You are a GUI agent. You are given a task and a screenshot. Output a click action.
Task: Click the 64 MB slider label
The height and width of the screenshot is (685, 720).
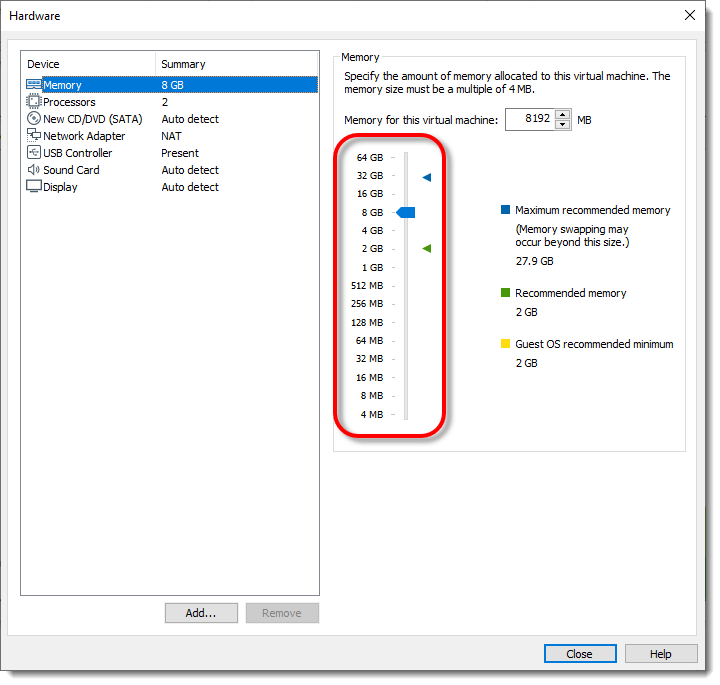[369, 341]
